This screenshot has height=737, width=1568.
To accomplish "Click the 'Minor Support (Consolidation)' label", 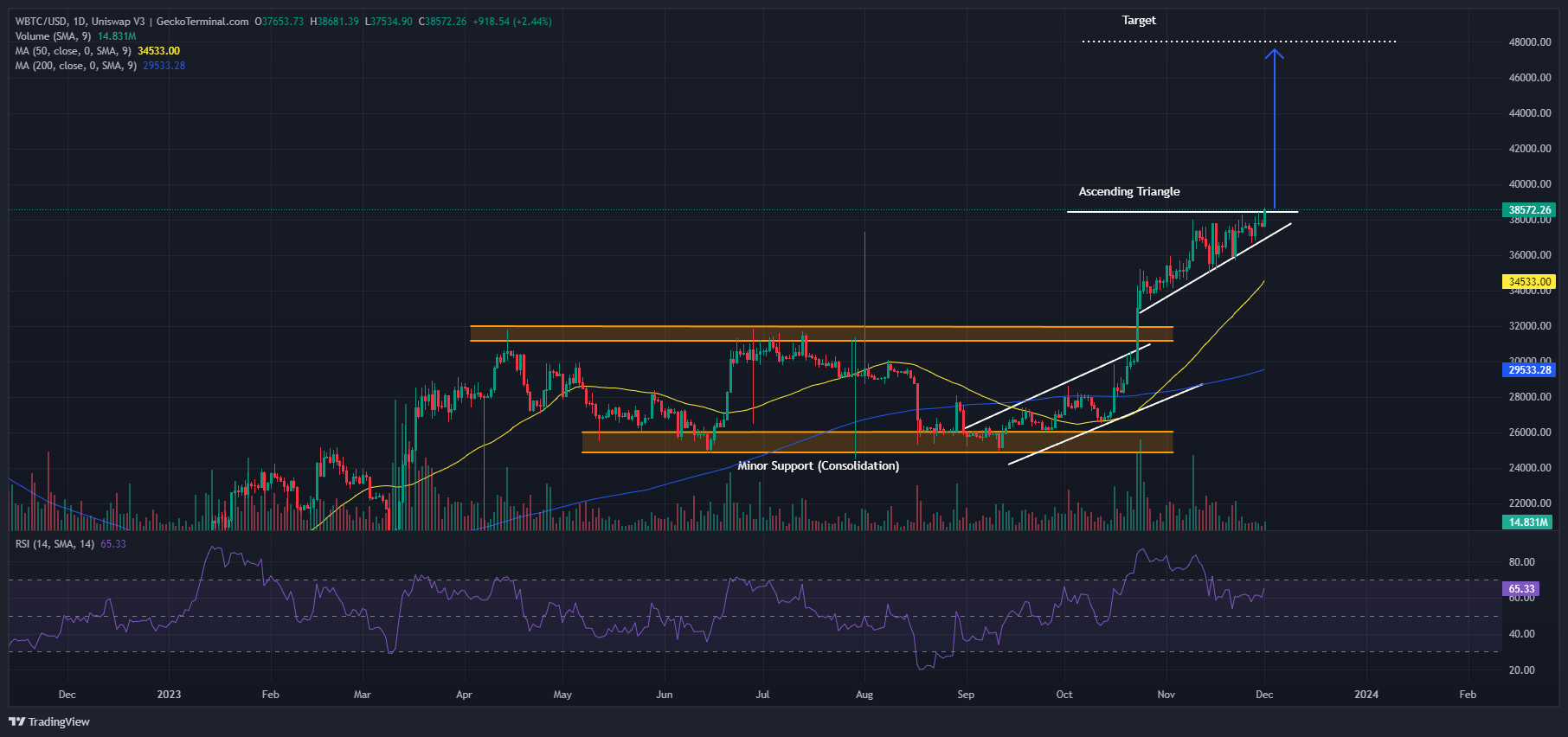I will click(x=818, y=465).
